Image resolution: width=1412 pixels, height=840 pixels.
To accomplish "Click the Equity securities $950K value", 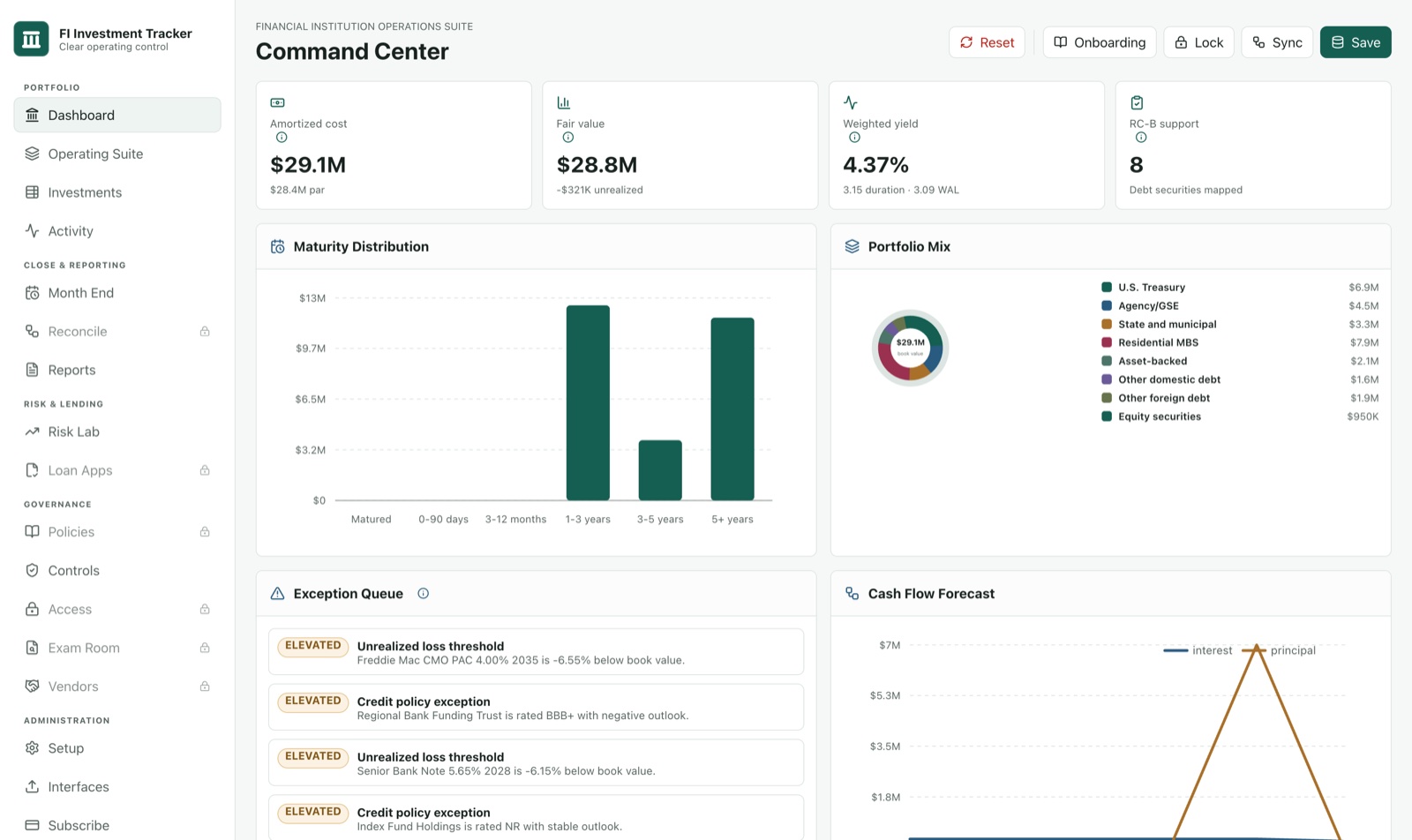I will click(1363, 416).
